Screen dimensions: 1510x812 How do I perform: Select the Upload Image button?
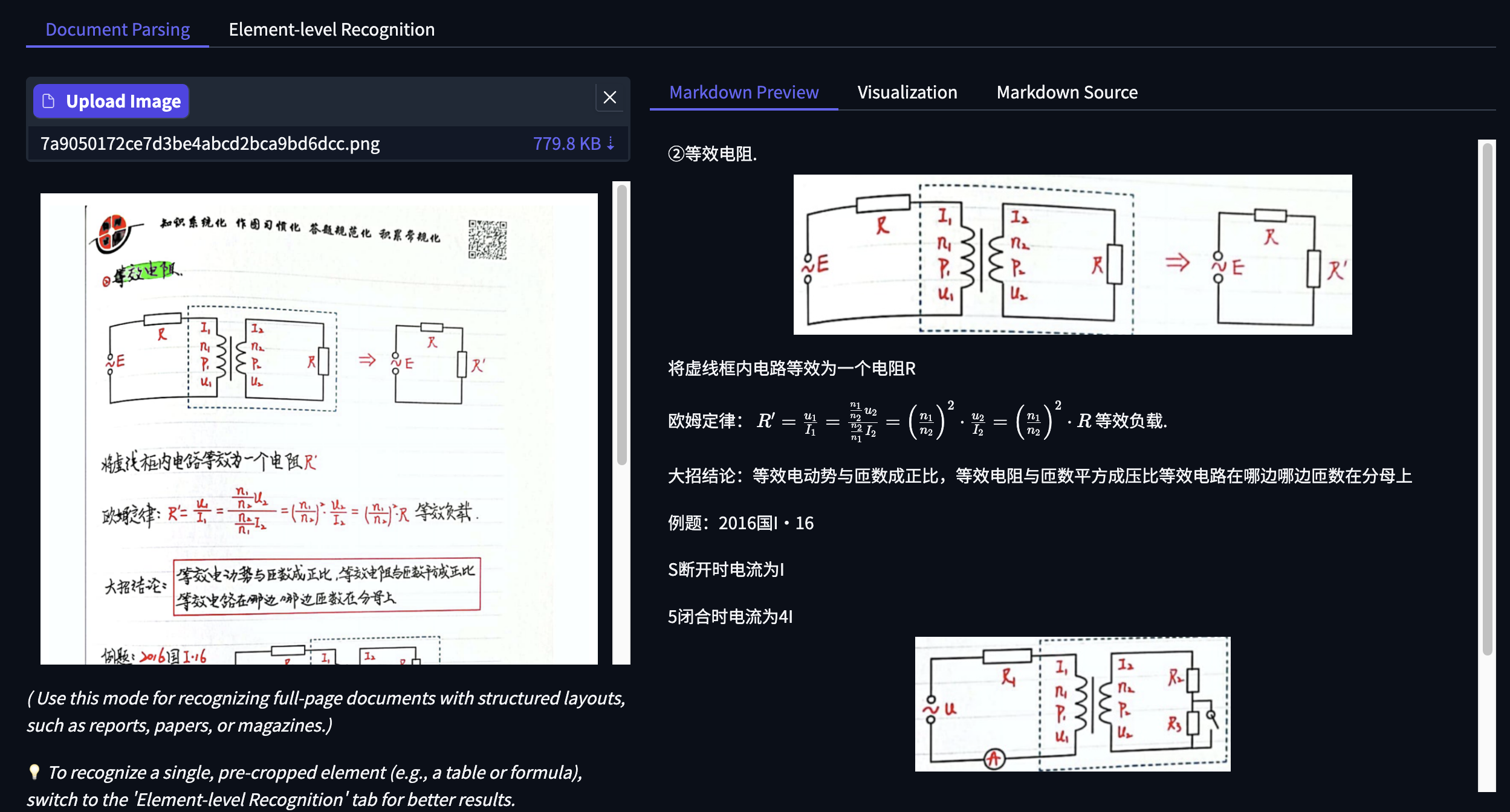(111, 100)
